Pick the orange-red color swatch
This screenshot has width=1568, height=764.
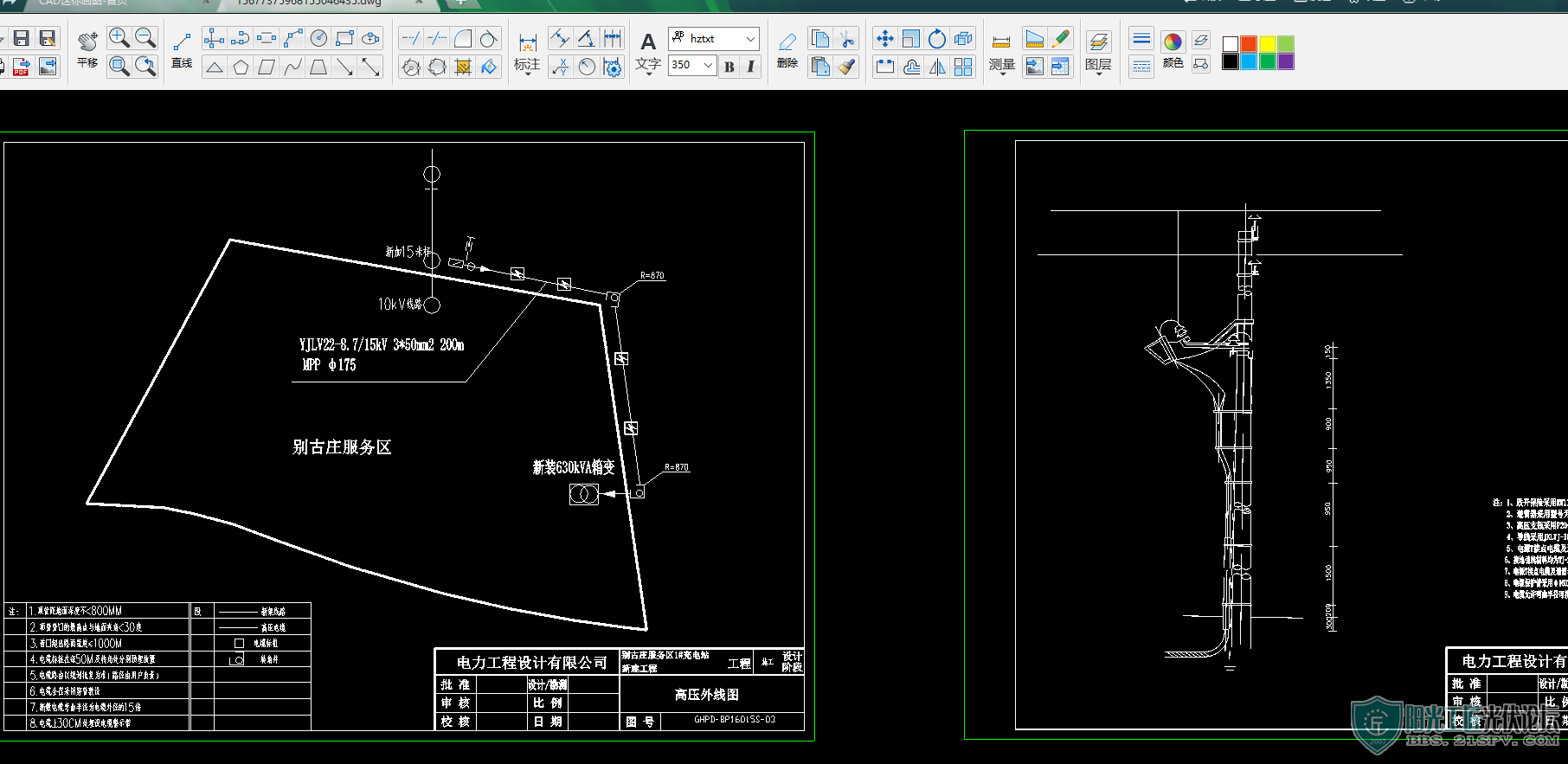tap(1249, 44)
